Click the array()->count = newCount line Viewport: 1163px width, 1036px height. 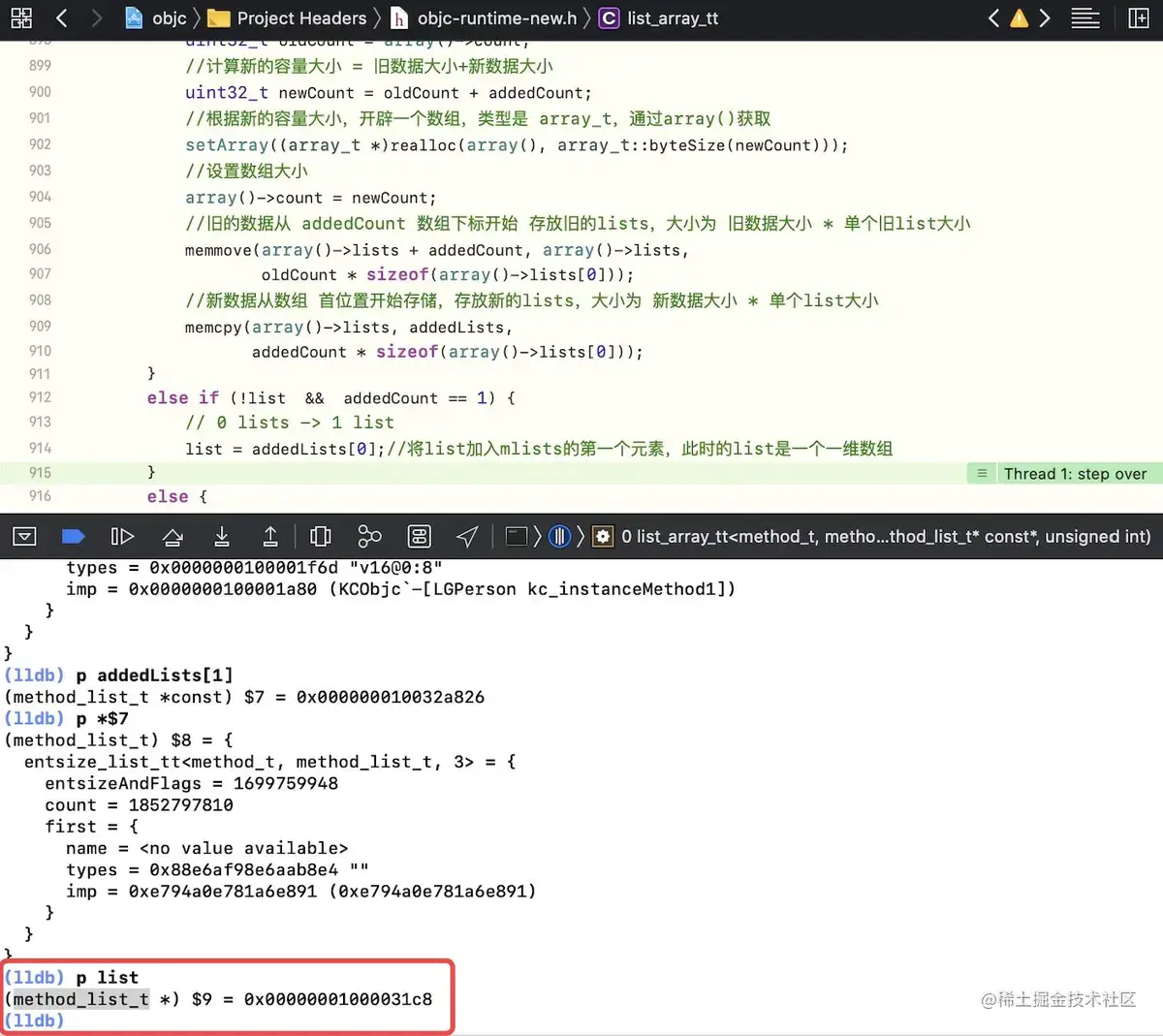(310, 198)
